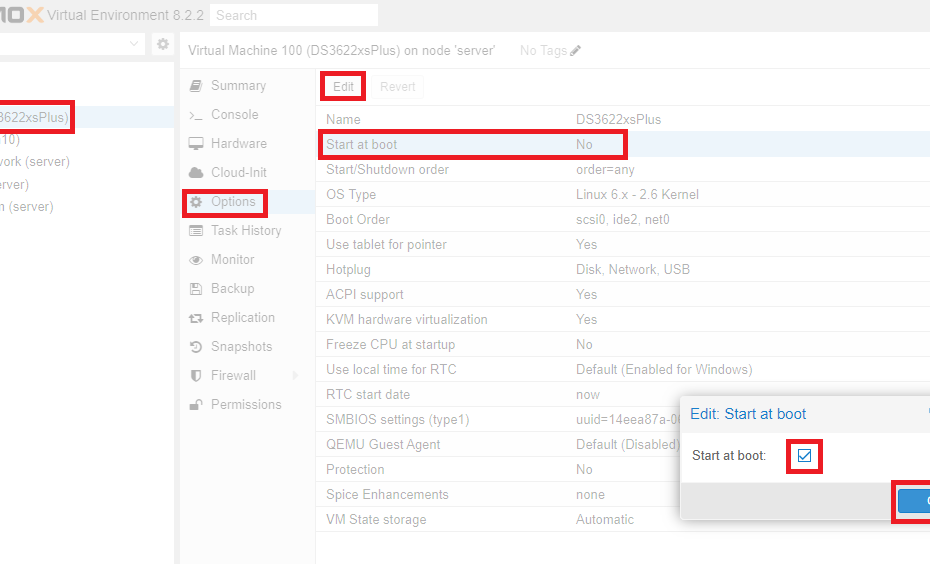Click the Edit button
The height and width of the screenshot is (564, 930).
tap(343, 87)
